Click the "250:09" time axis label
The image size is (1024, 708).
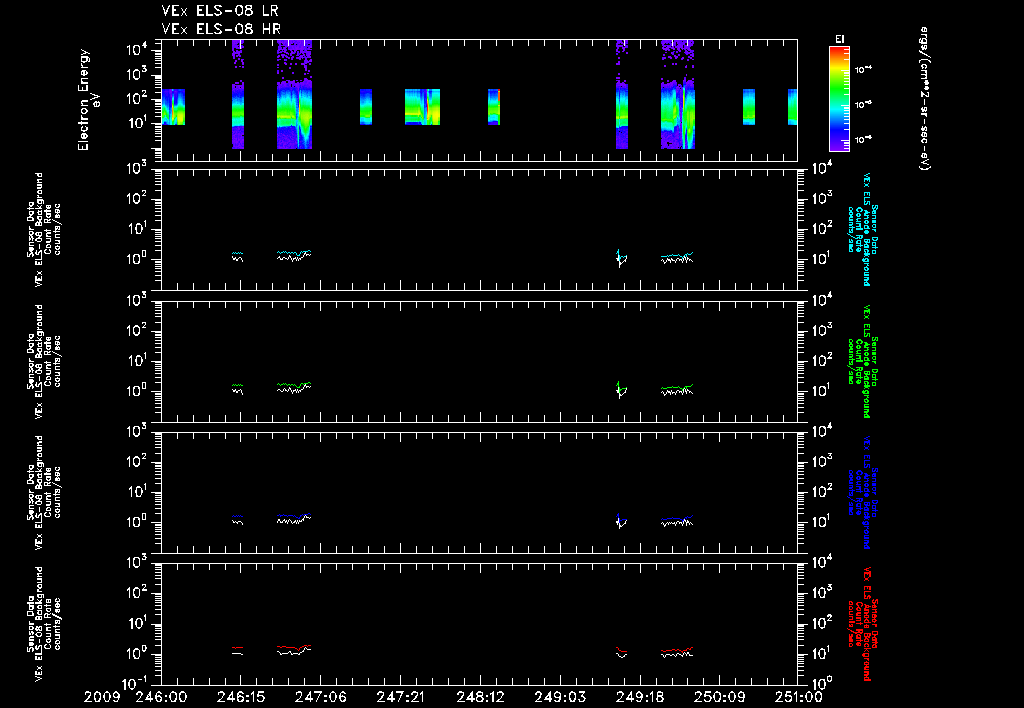click(719, 698)
